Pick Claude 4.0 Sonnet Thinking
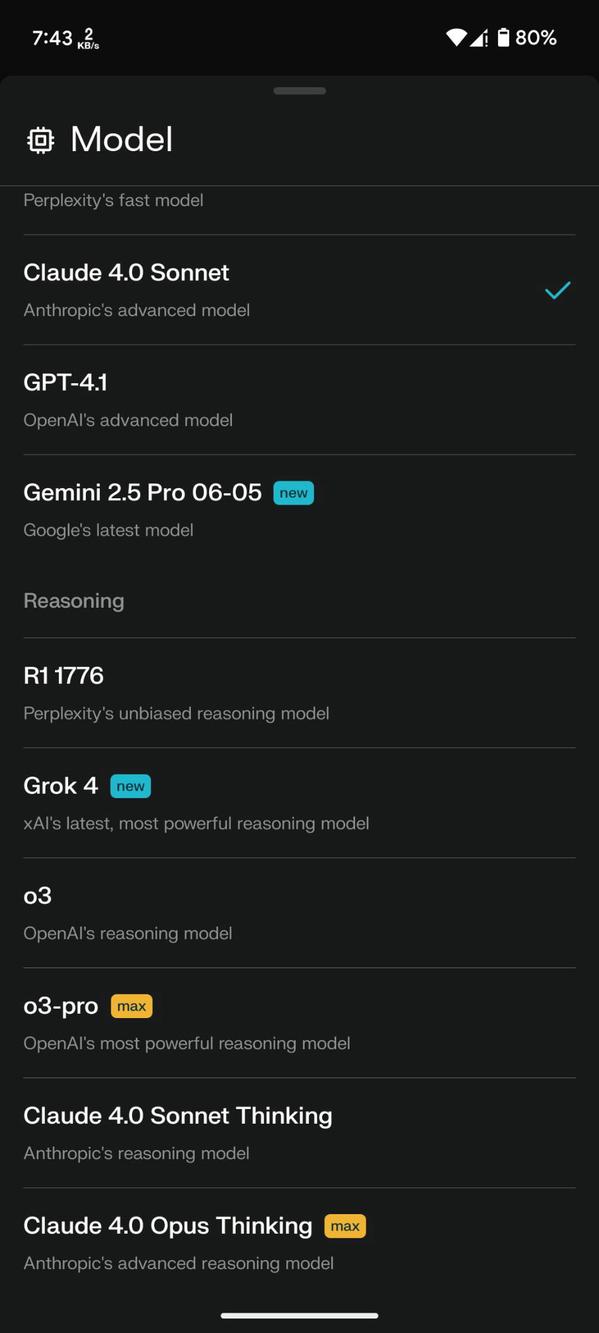 300,1131
